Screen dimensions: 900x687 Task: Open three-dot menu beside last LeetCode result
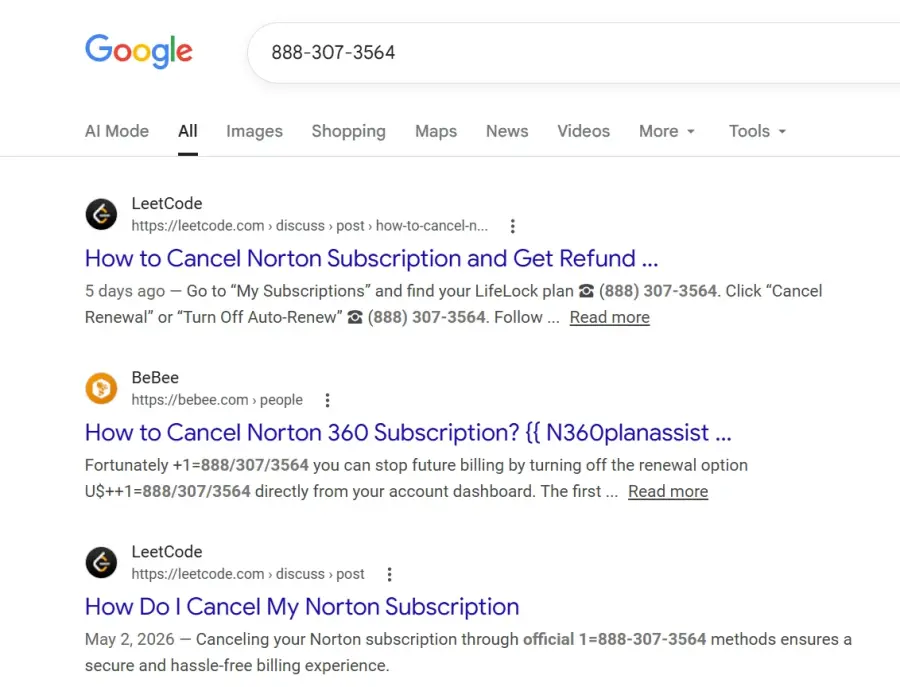389,574
